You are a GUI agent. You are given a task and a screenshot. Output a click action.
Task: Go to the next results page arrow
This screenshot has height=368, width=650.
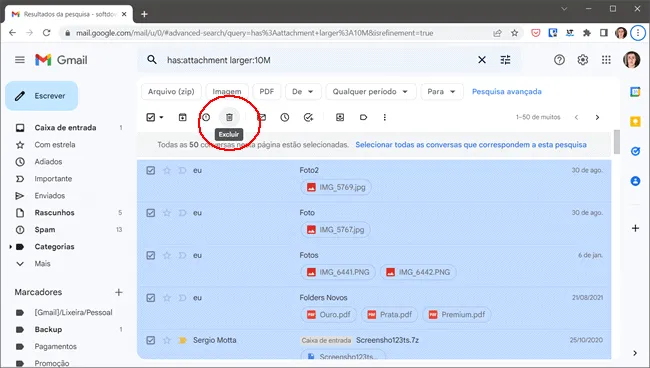[597, 117]
